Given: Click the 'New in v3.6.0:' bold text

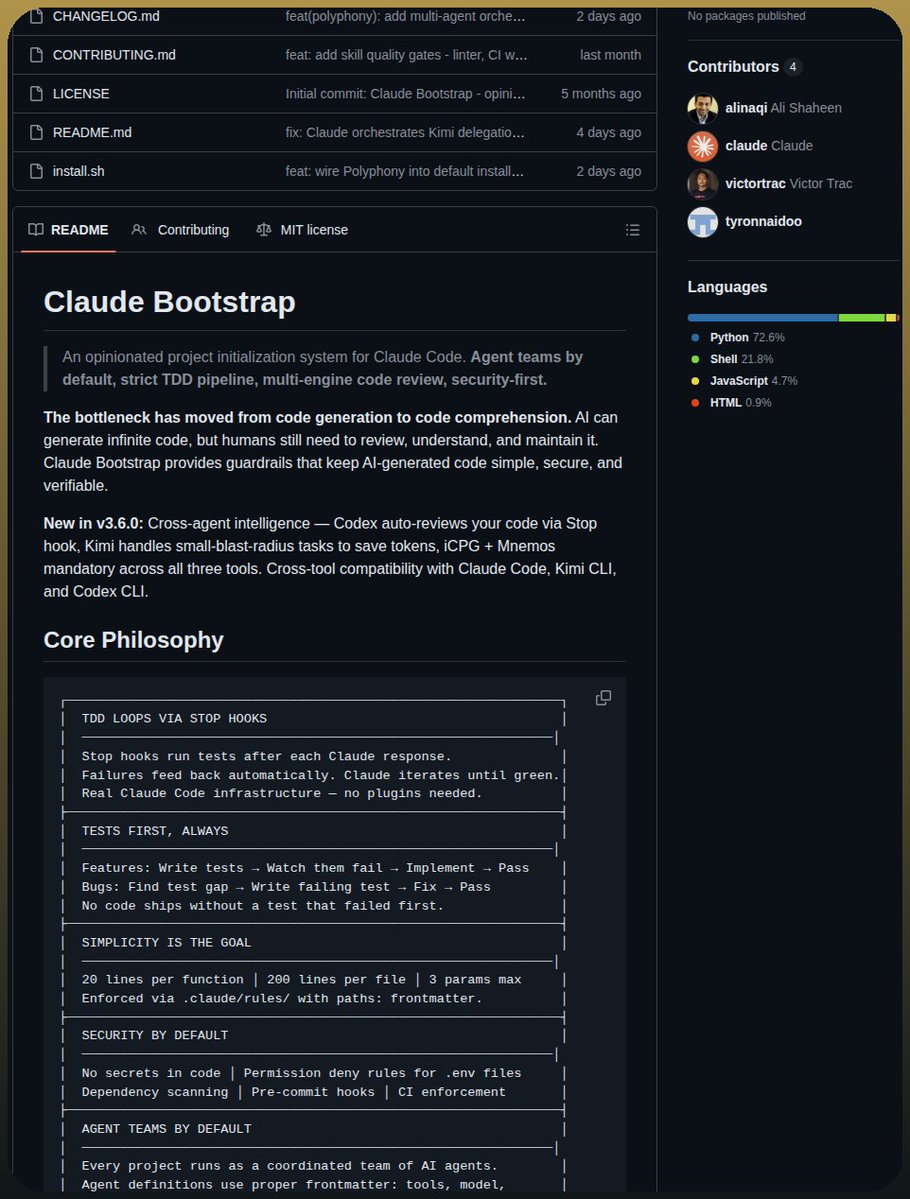Looking at the screenshot, I should pos(93,523).
